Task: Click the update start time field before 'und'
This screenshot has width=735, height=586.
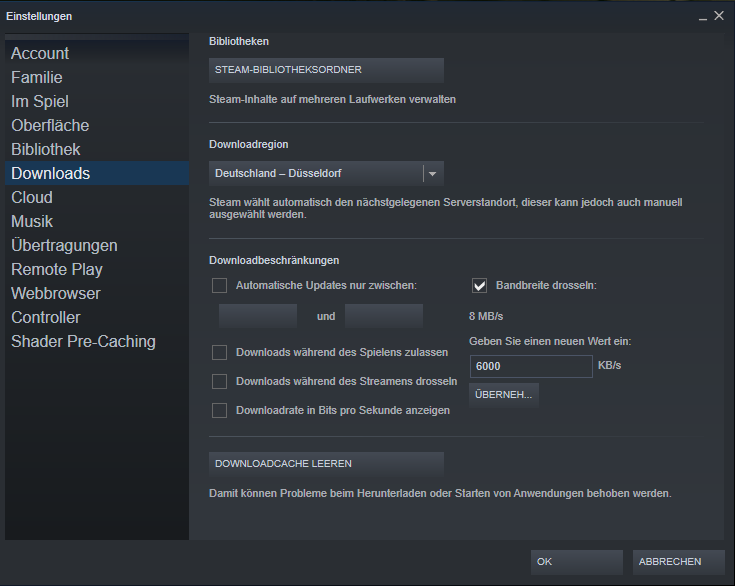Action: click(258, 316)
